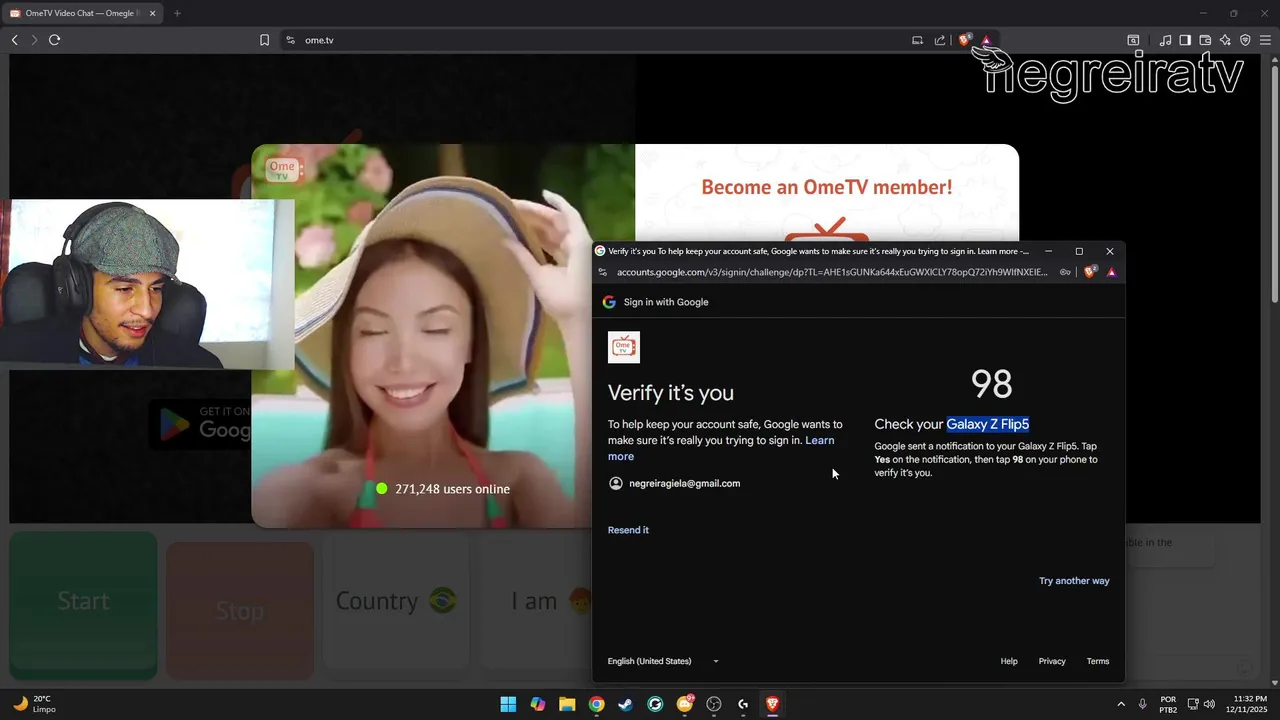Viewport: 1280px width, 720px height.
Task: Open the music playlist icon in the toolbar
Action: coord(1165,40)
